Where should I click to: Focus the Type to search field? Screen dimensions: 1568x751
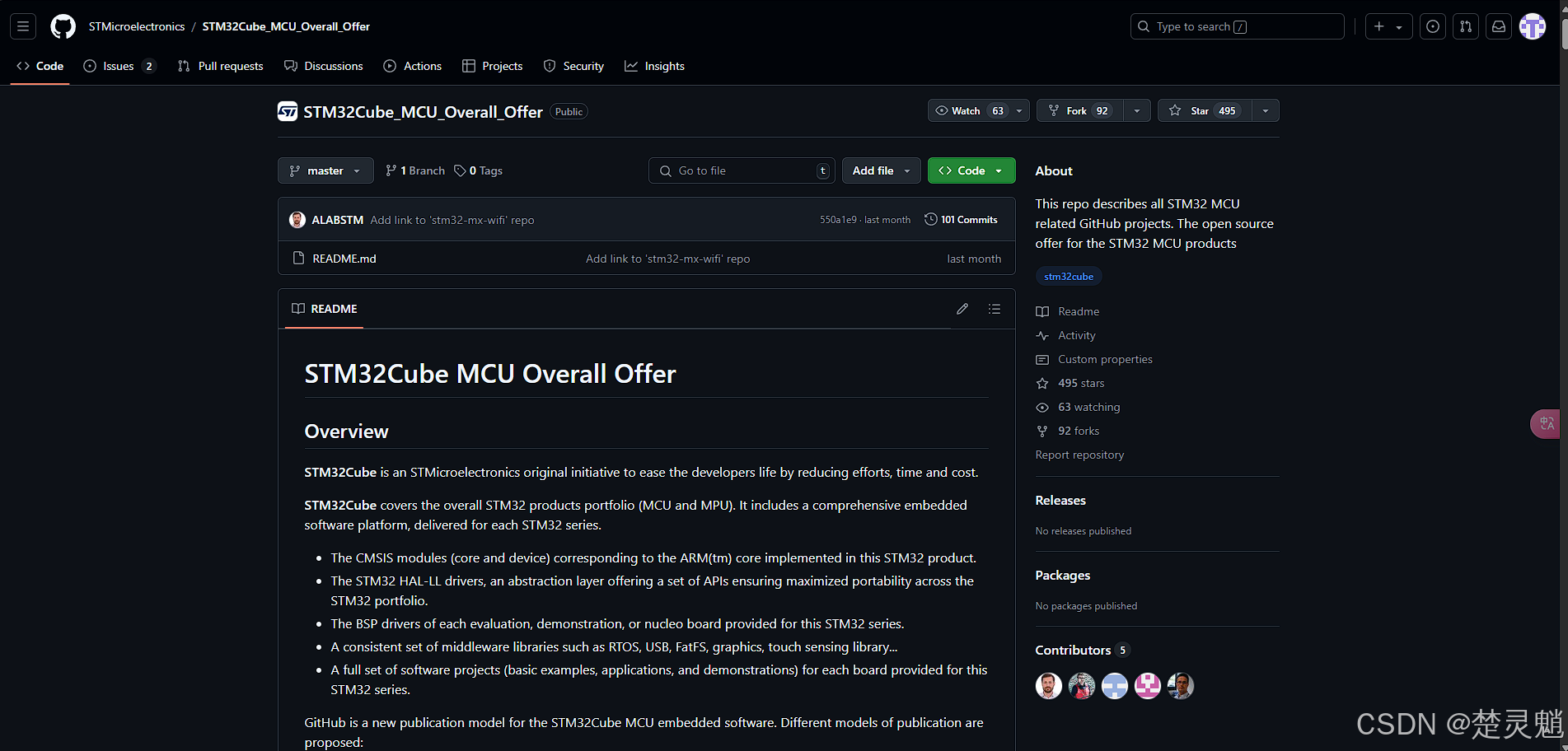point(1237,26)
